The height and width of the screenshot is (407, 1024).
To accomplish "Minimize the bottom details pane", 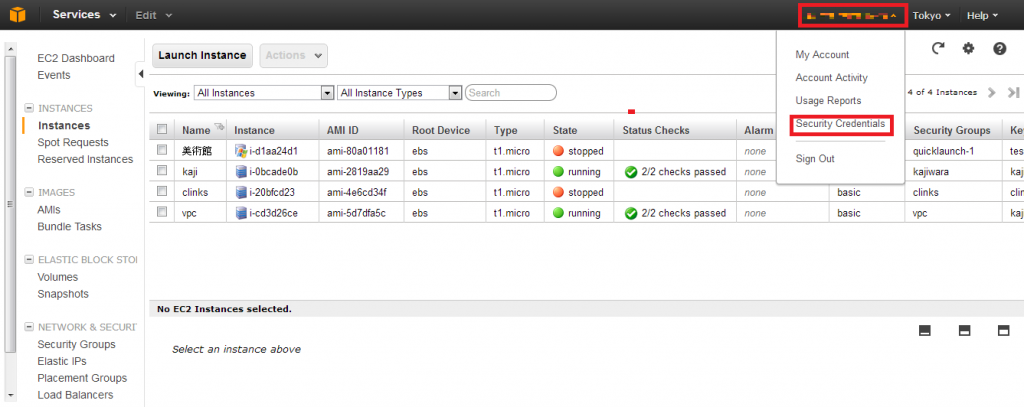I will click(x=925, y=331).
